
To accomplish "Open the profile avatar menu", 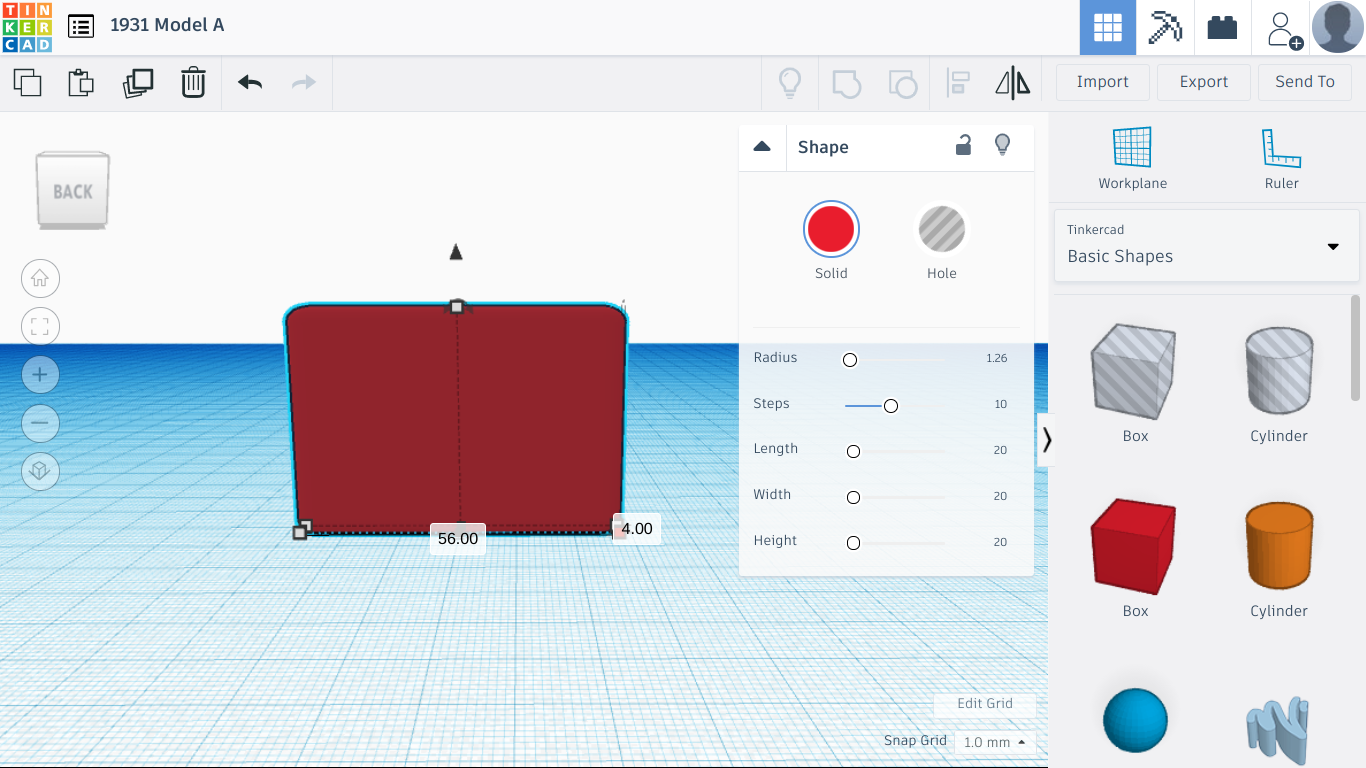I will pyautogui.click(x=1337, y=27).
